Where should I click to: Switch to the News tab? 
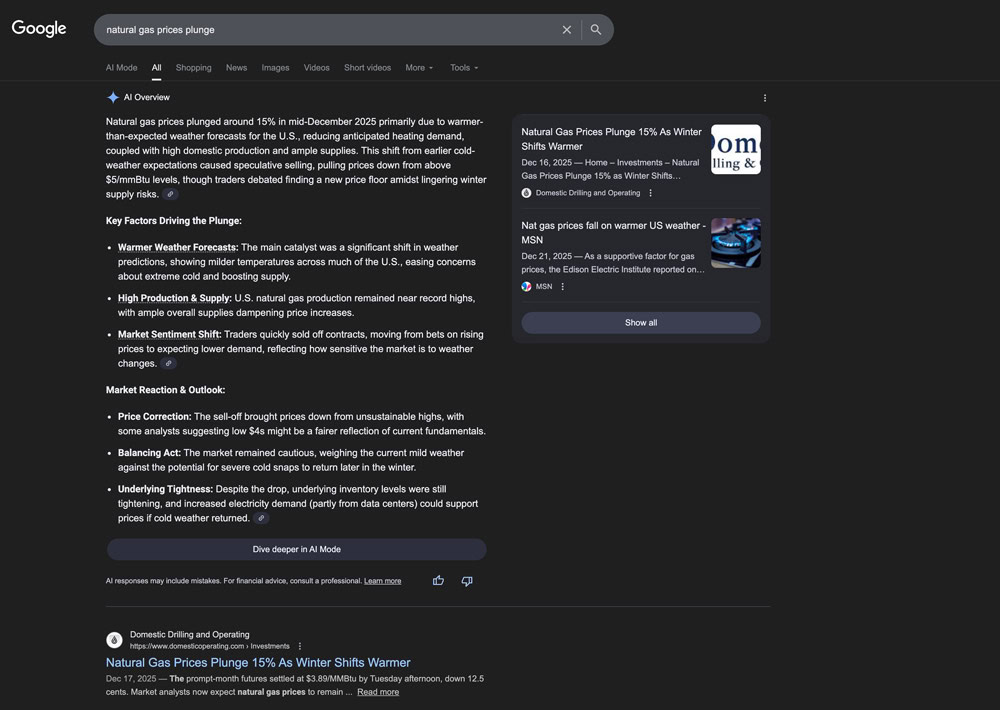coord(236,67)
